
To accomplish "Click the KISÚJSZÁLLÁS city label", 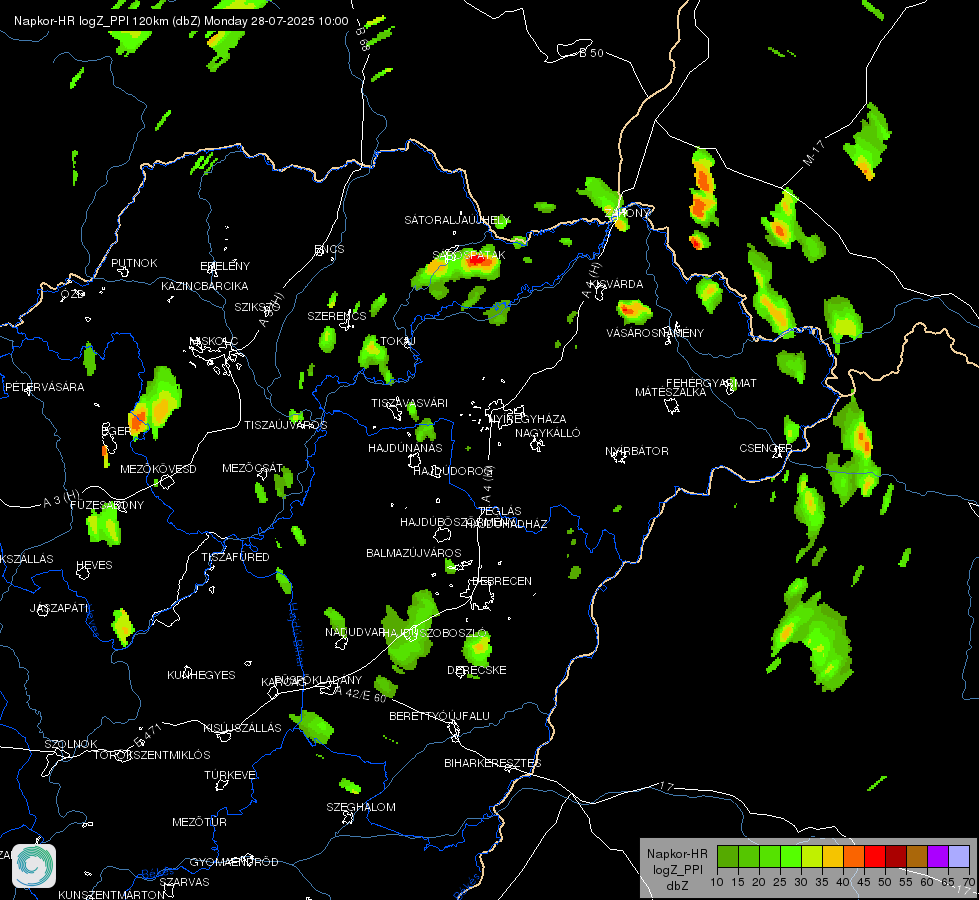I will 242,728.
